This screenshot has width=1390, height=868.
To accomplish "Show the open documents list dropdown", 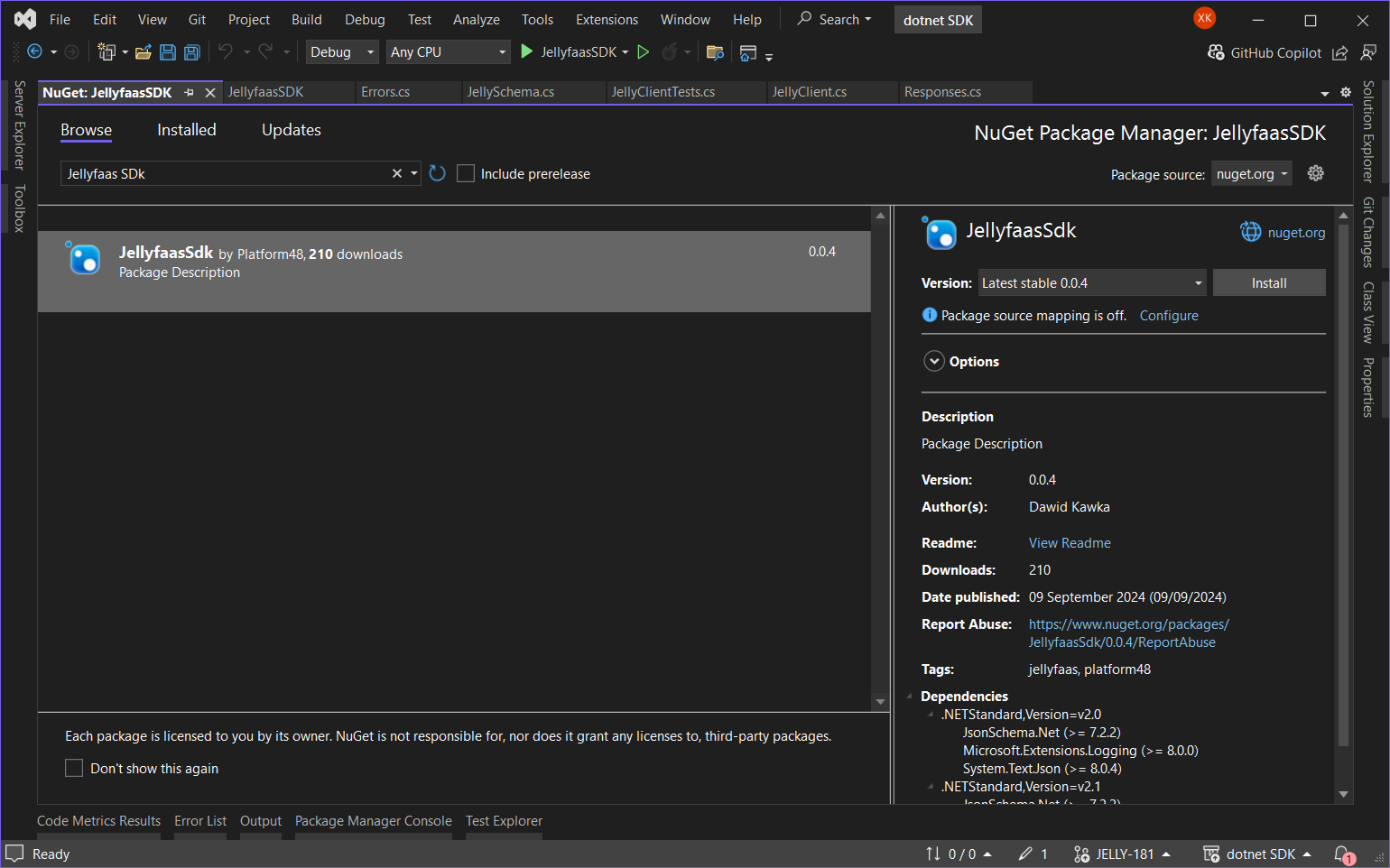I will coord(1325,93).
